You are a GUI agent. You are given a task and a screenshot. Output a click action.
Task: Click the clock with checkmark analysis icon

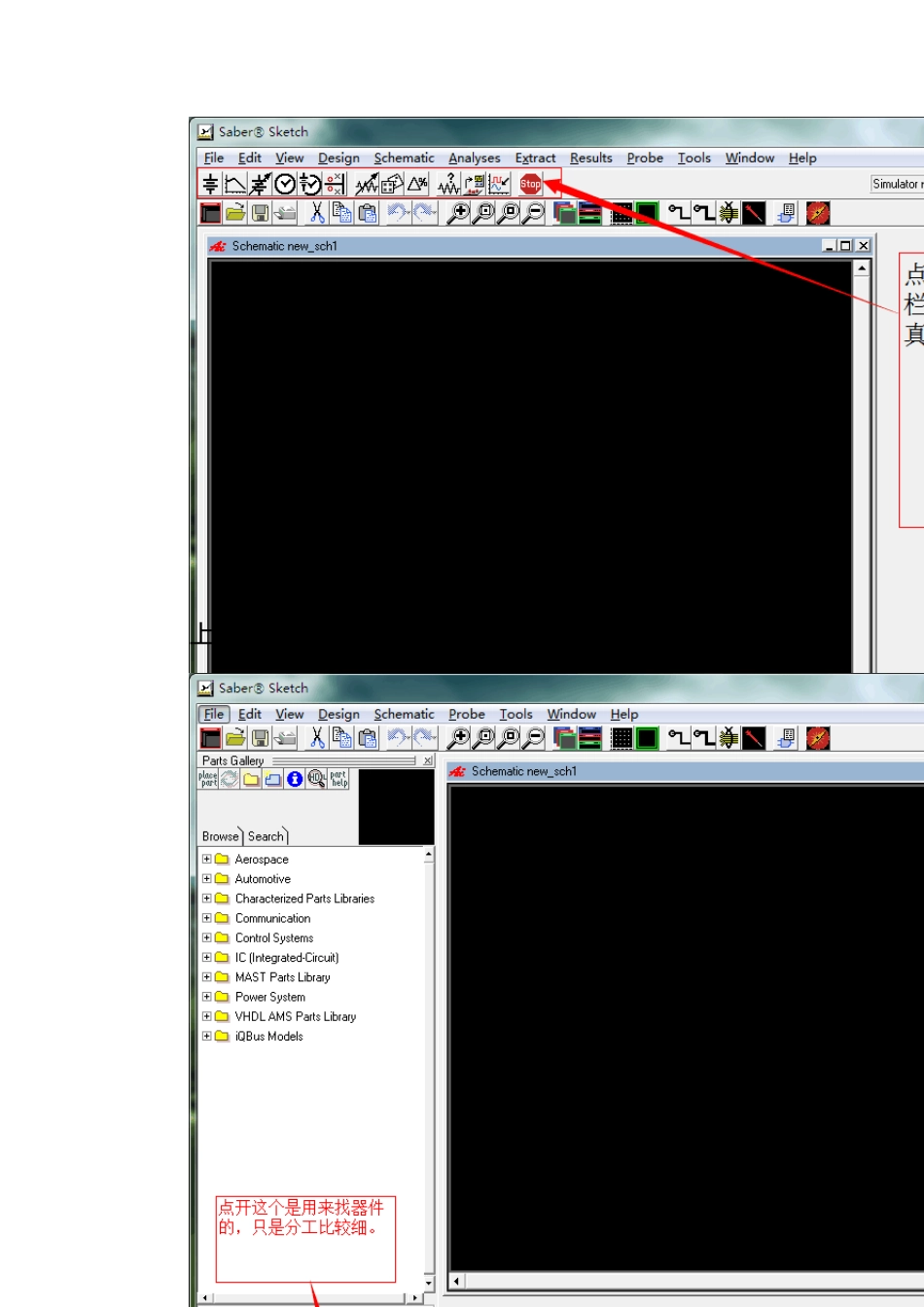click(310, 184)
